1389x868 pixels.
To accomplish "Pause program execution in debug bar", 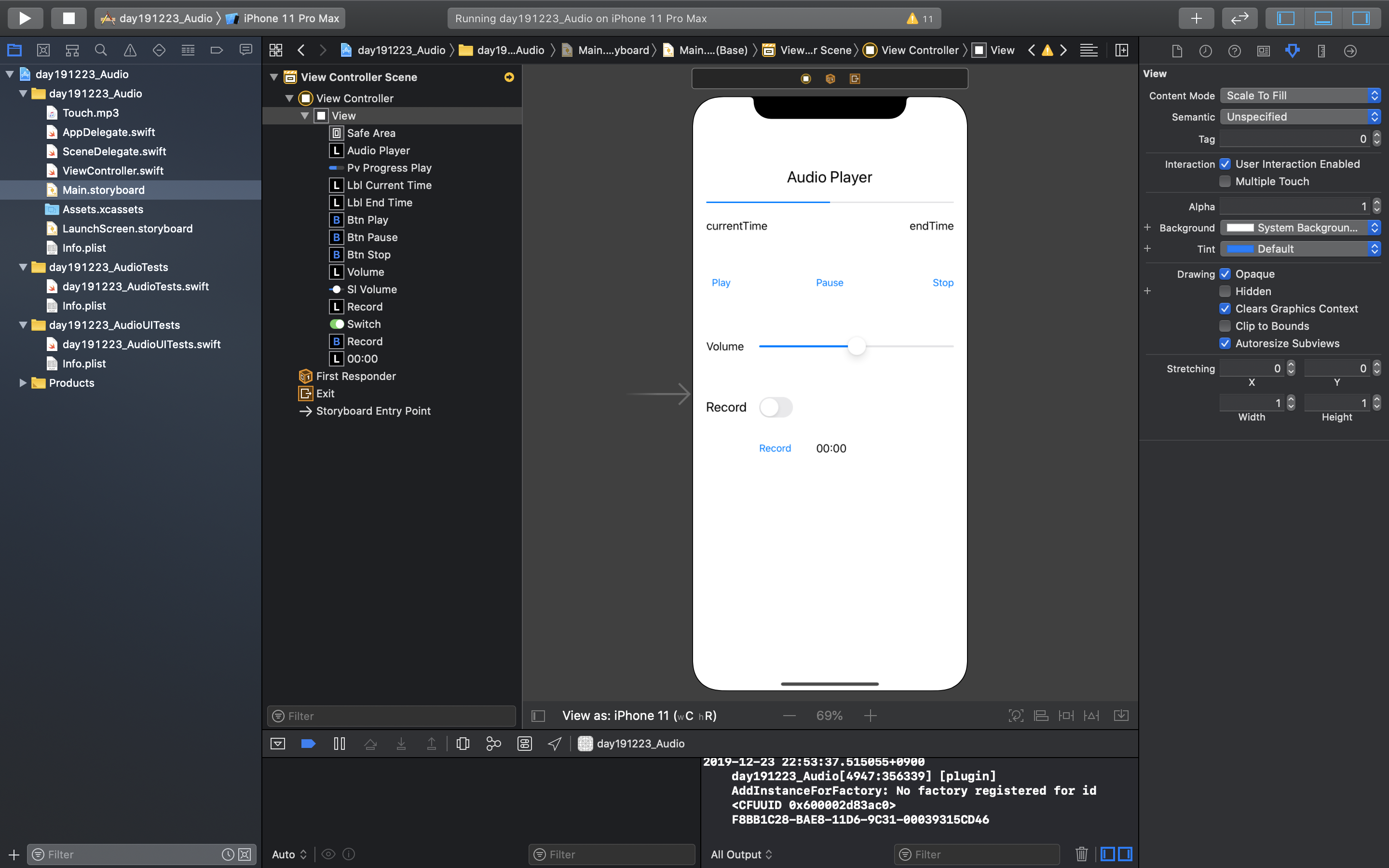I will (x=339, y=744).
